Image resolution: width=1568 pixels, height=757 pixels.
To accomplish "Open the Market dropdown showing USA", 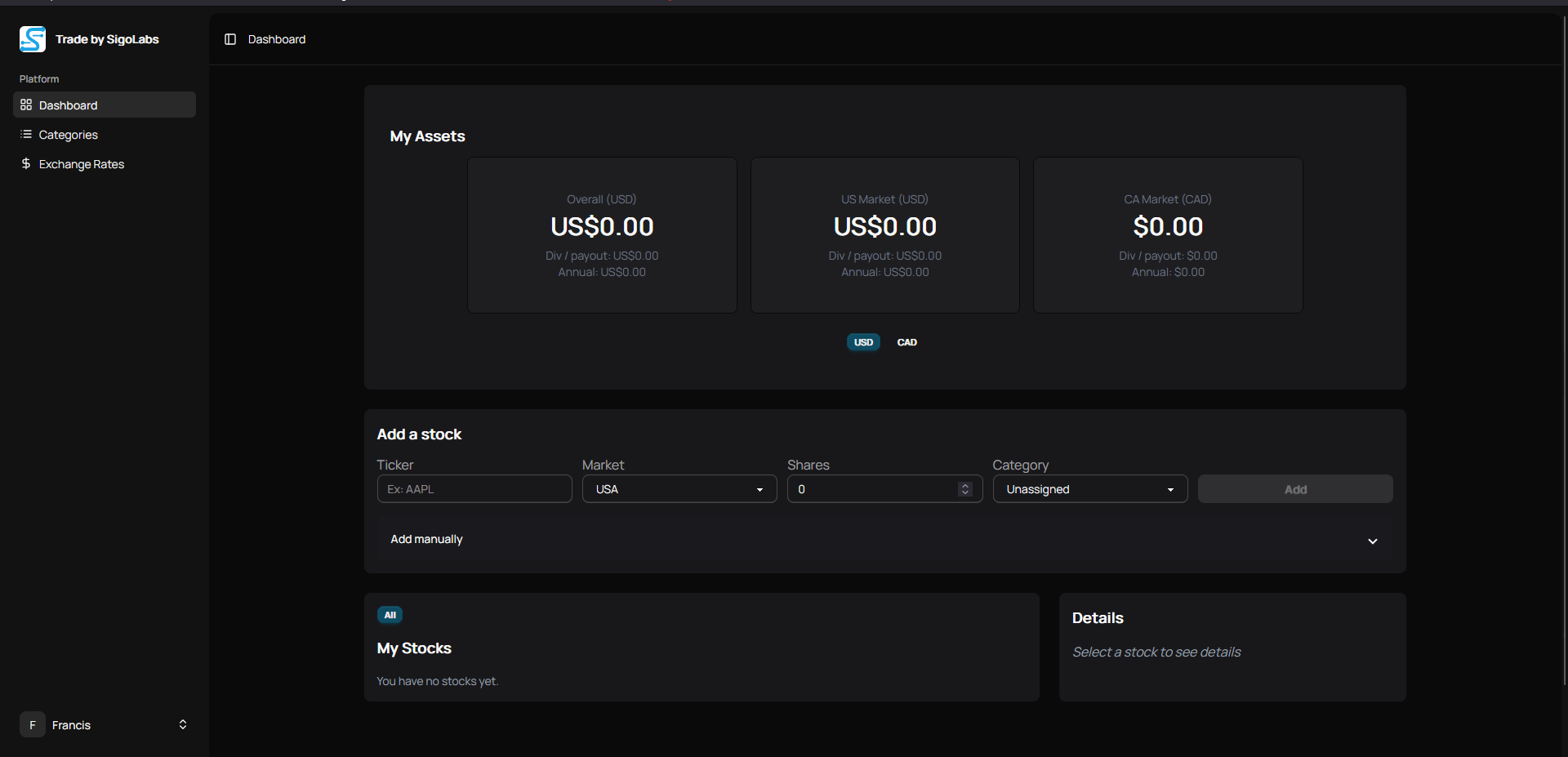I will click(x=679, y=489).
